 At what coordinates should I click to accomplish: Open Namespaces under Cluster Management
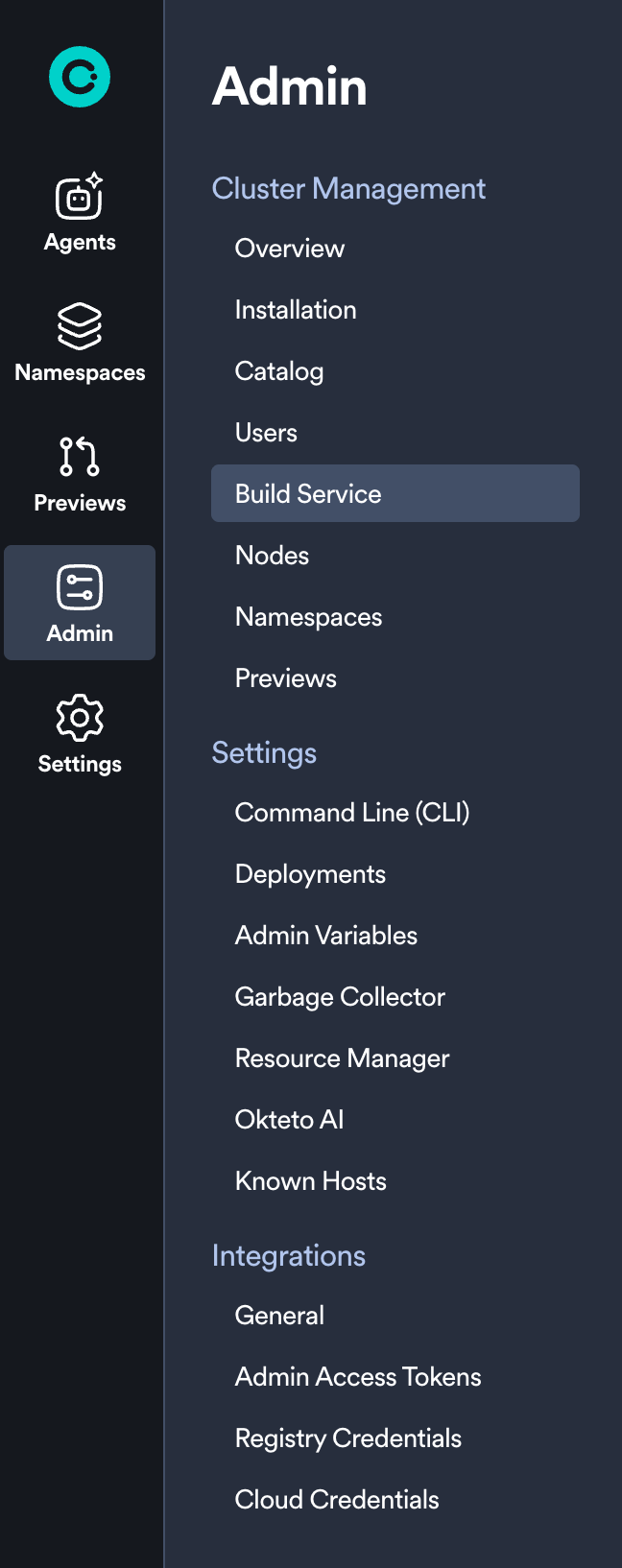pos(308,616)
